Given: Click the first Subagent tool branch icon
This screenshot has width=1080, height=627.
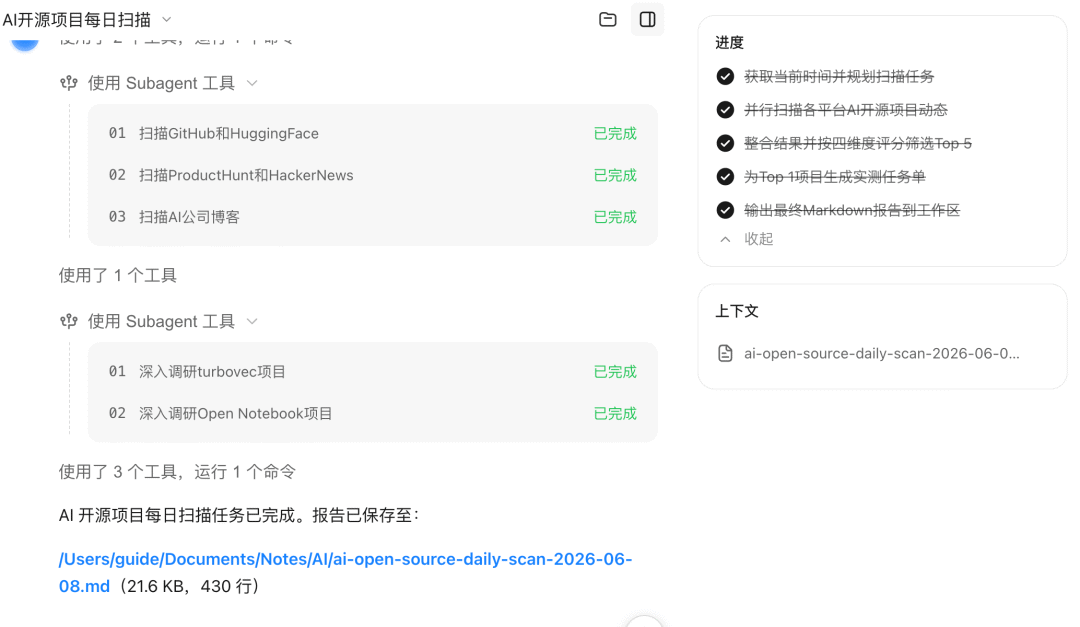Looking at the screenshot, I should (x=69, y=83).
